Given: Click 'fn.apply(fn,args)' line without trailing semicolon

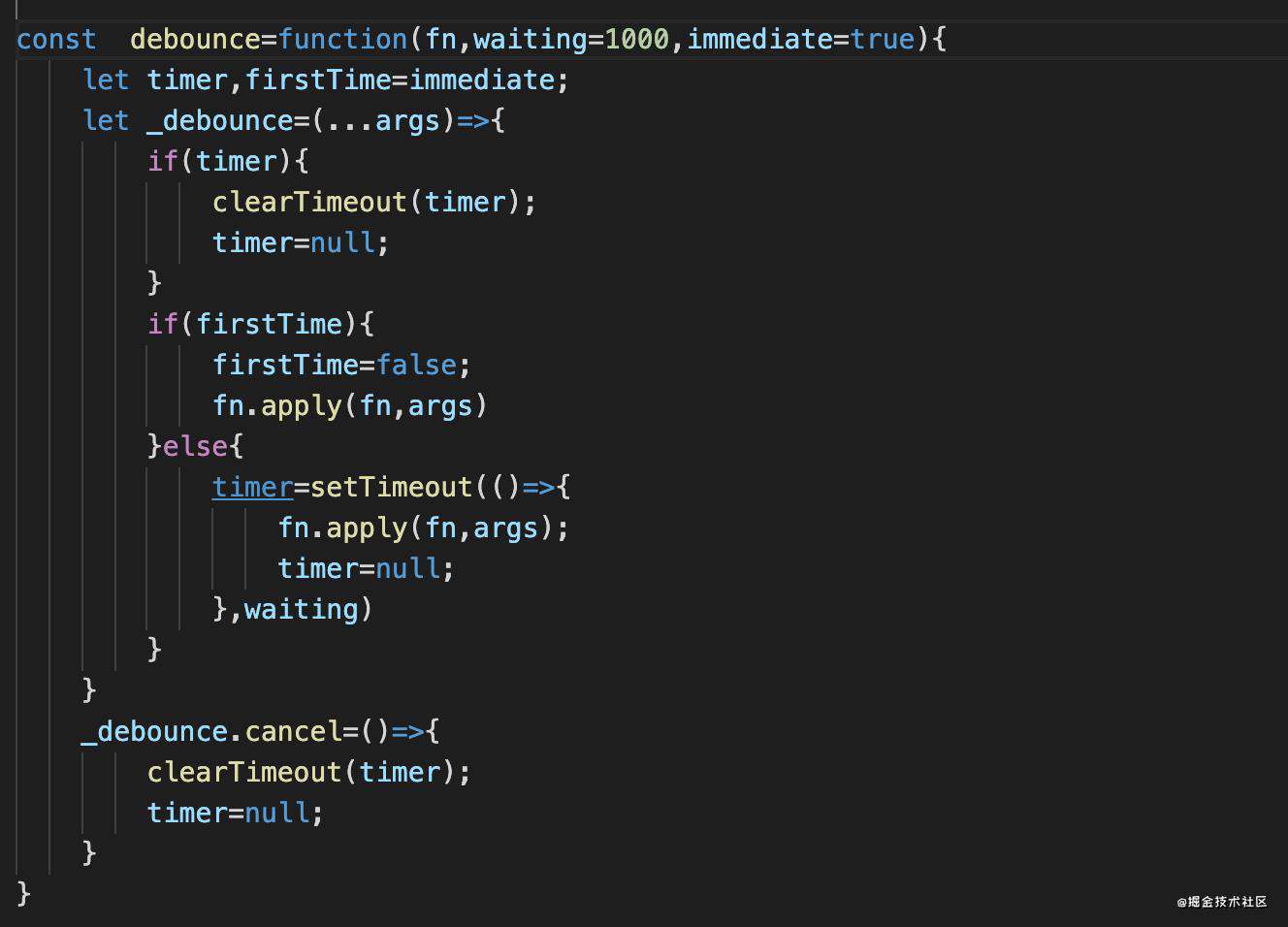Looking at the screenshot, I should [x=350, y=406].
